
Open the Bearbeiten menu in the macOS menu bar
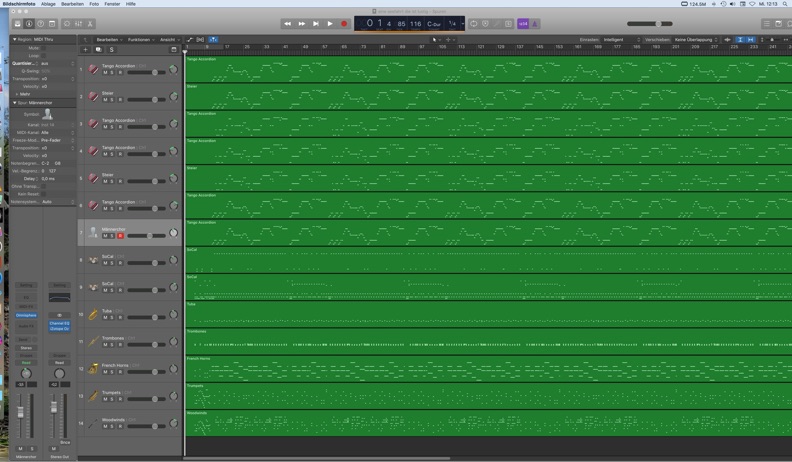click(x=72, y=4)
